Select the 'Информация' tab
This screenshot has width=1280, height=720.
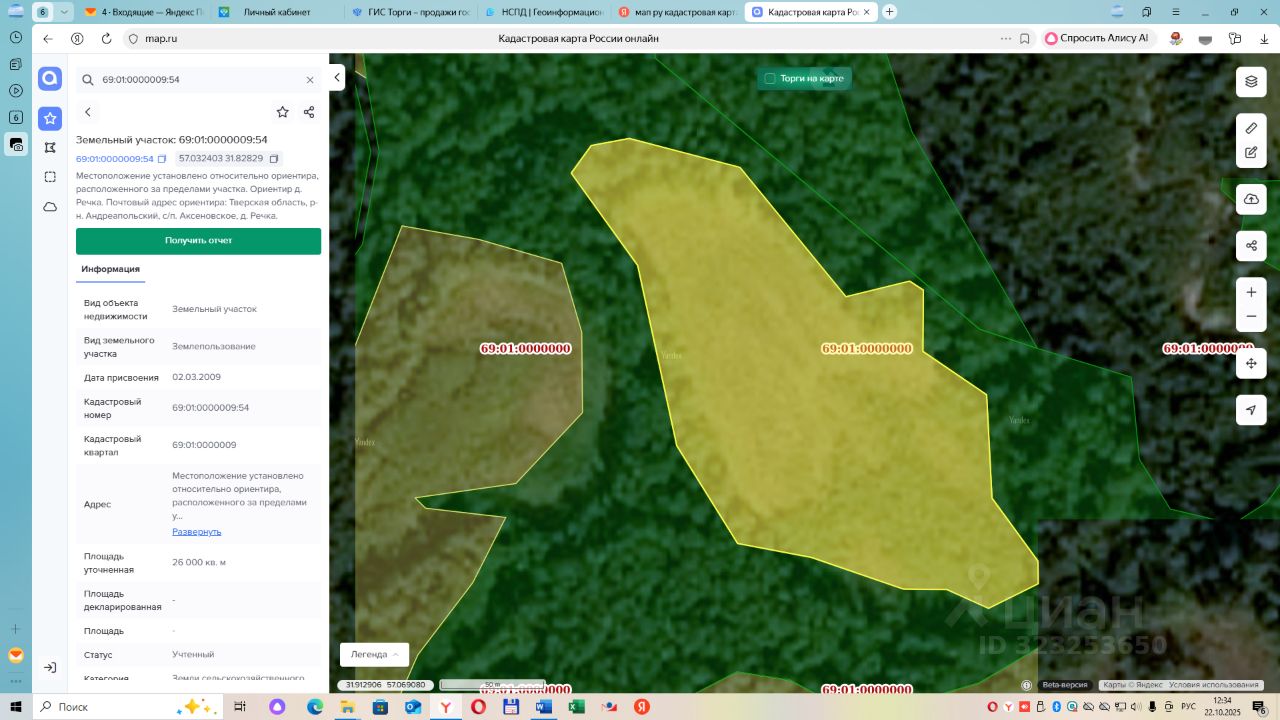pos(110,269)
